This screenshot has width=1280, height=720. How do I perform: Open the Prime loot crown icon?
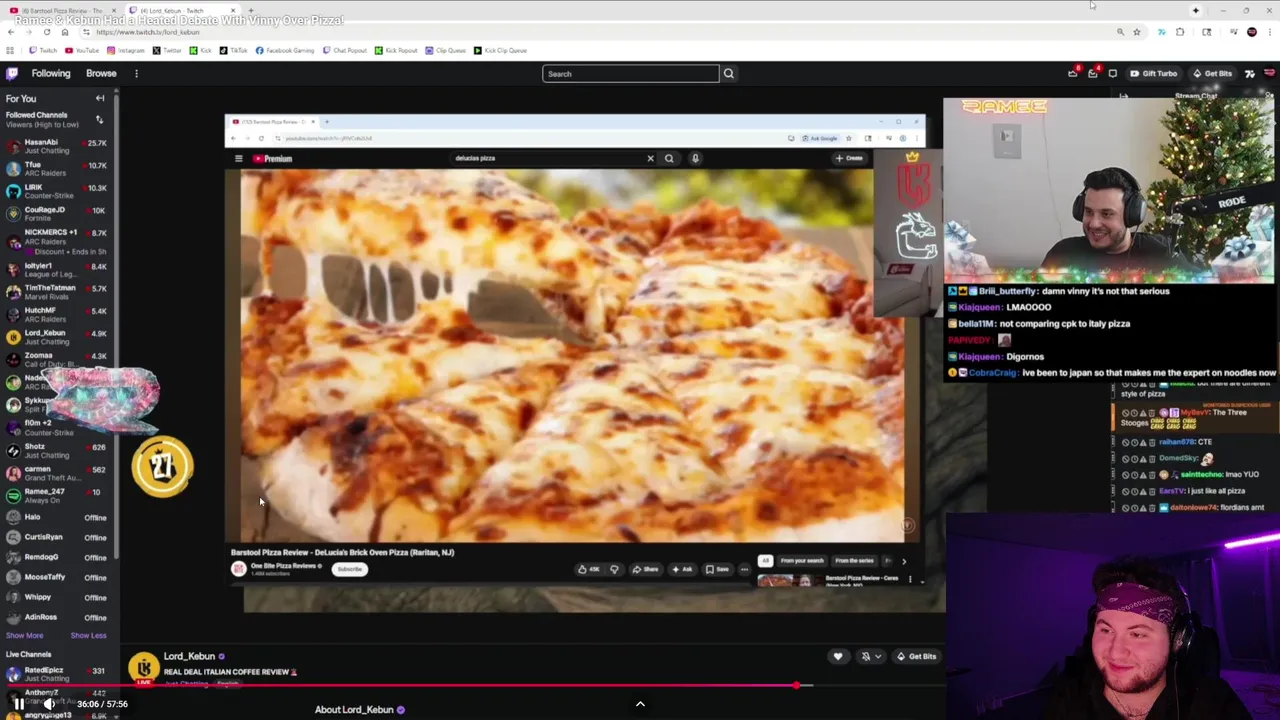pos(1073,73)
